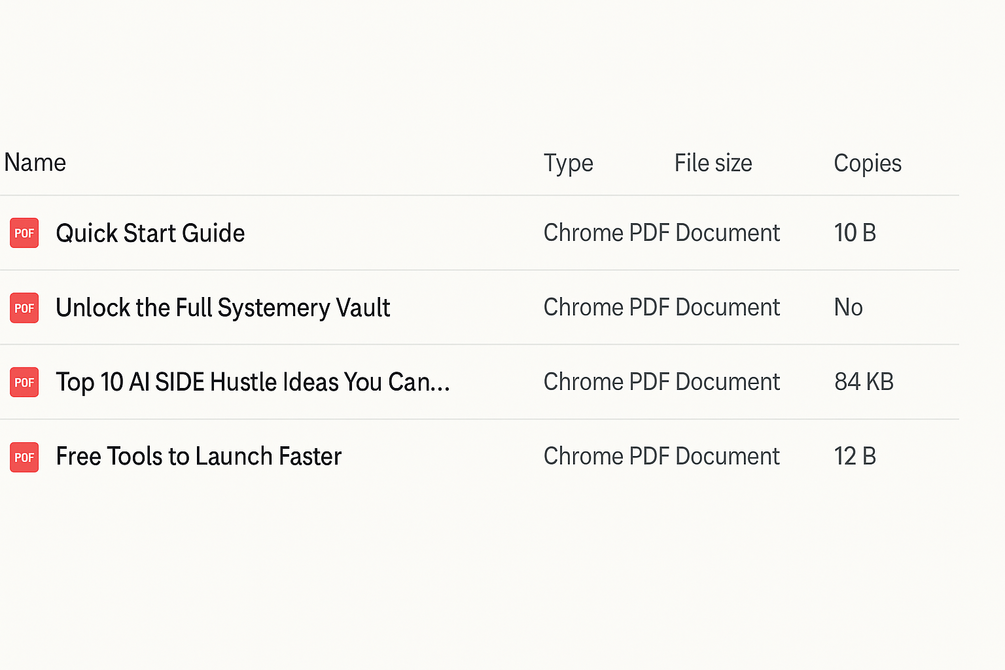Open Free Tools to Launch Faster file
The height and width of the screenshot is (670, 1005).
[x=199, y=457]
